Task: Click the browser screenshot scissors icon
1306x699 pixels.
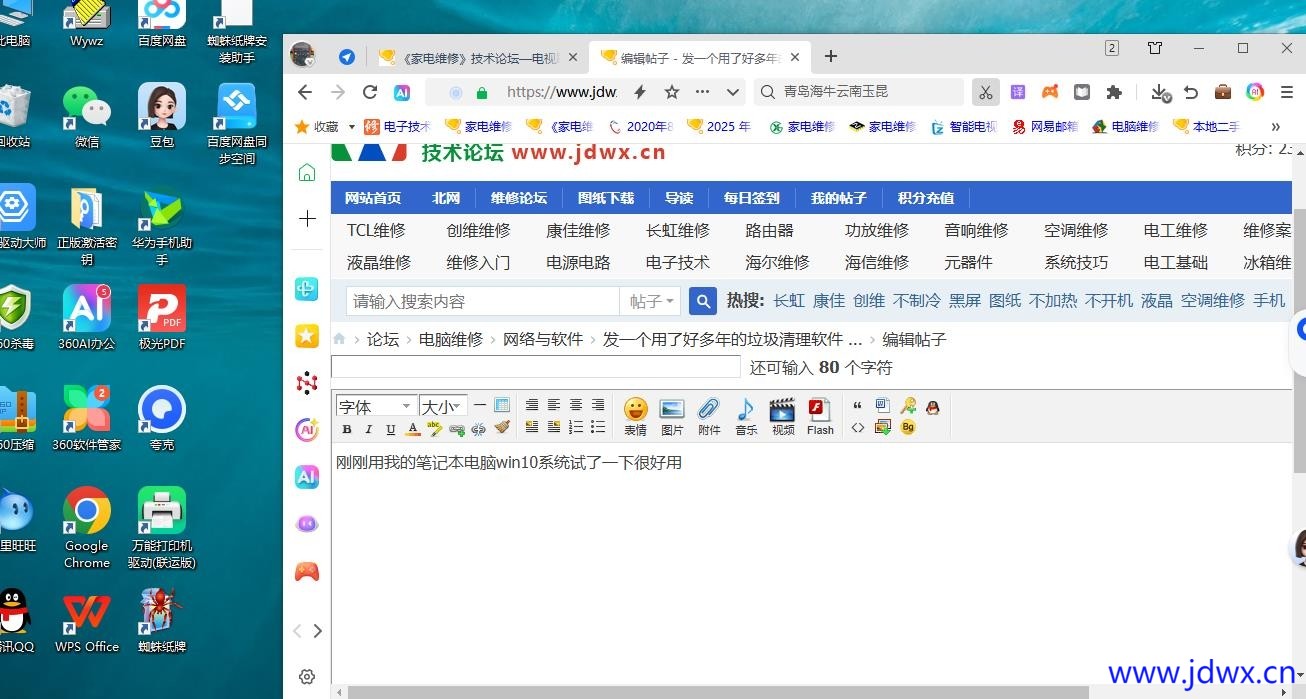Action: (x=985, y=92)
